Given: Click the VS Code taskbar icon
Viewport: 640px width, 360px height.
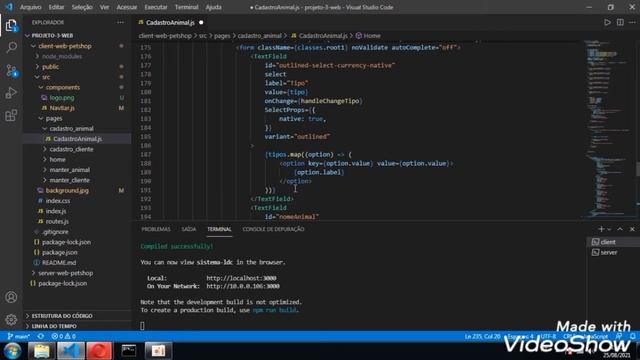Looking at the screenshot, I should [70, 351].
